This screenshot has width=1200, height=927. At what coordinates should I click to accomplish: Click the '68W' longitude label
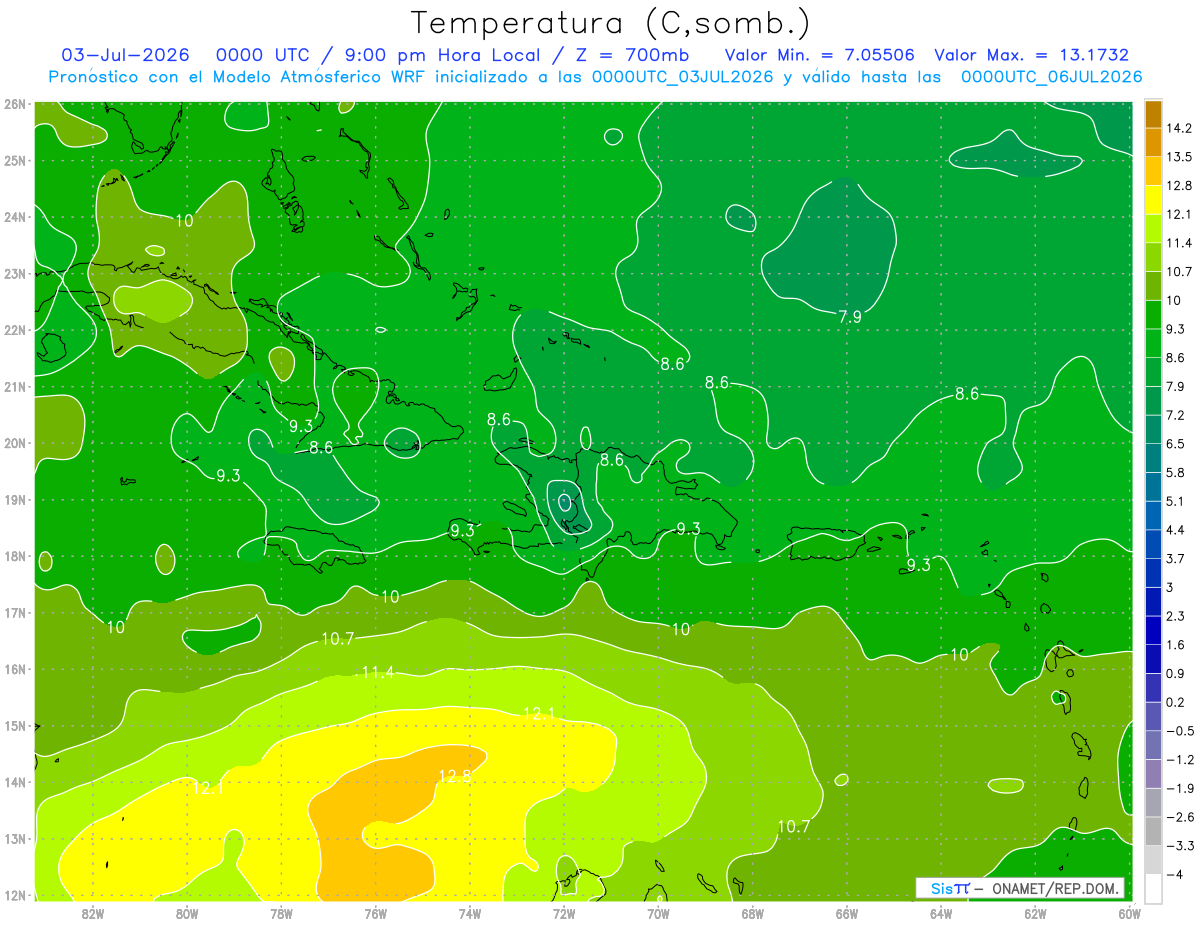point(752,913)
